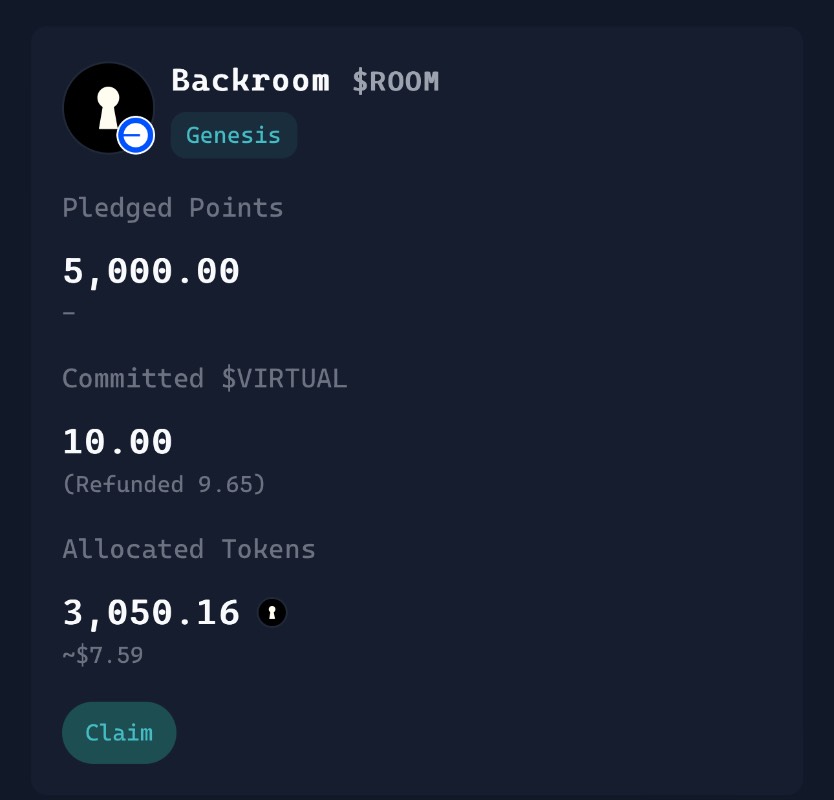Click the word Allocated in the label
834x800 pixels.
(133, 549)
